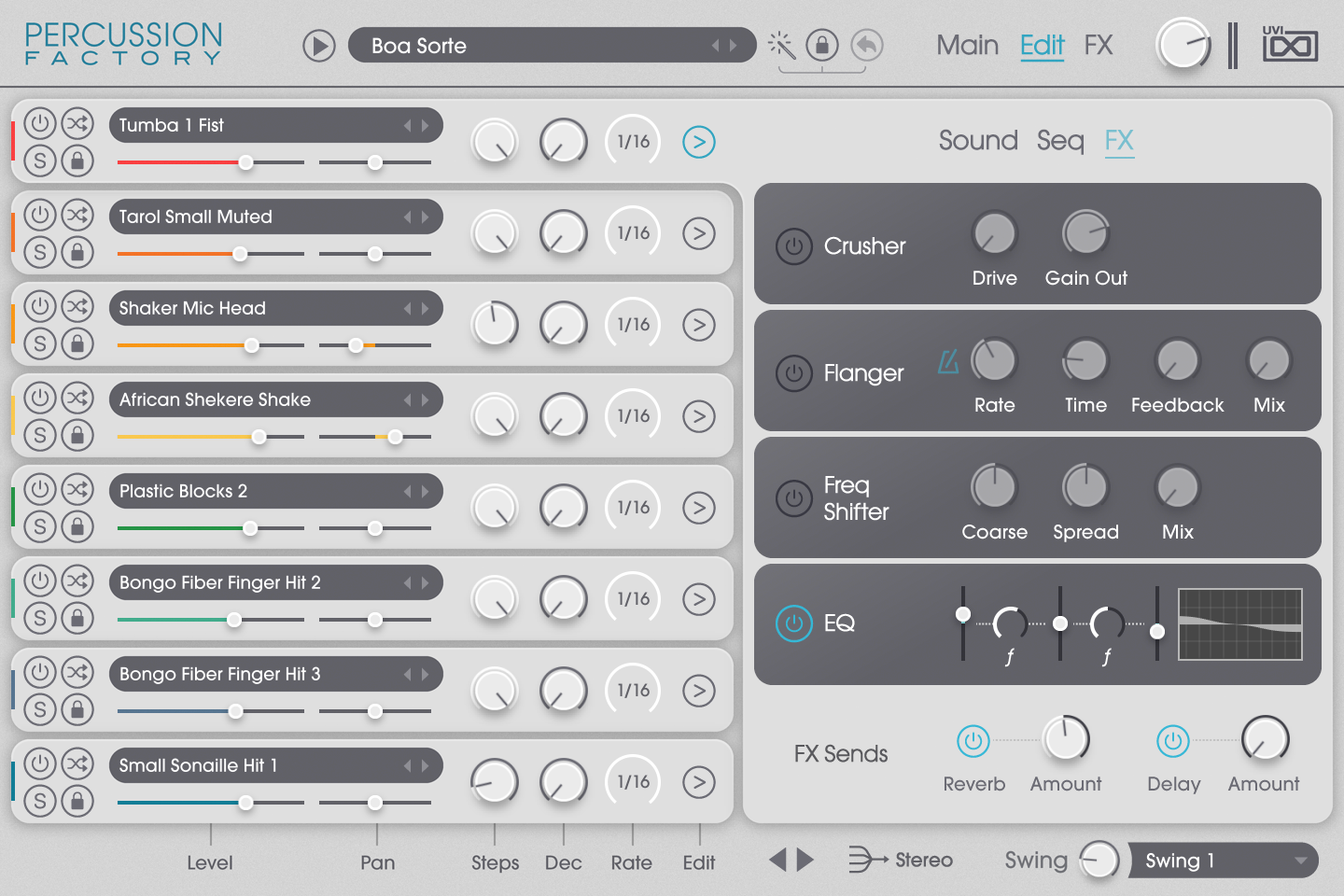
Task: Open edit arrow for Plastic Blocks 2
Action: coord(699,508)
